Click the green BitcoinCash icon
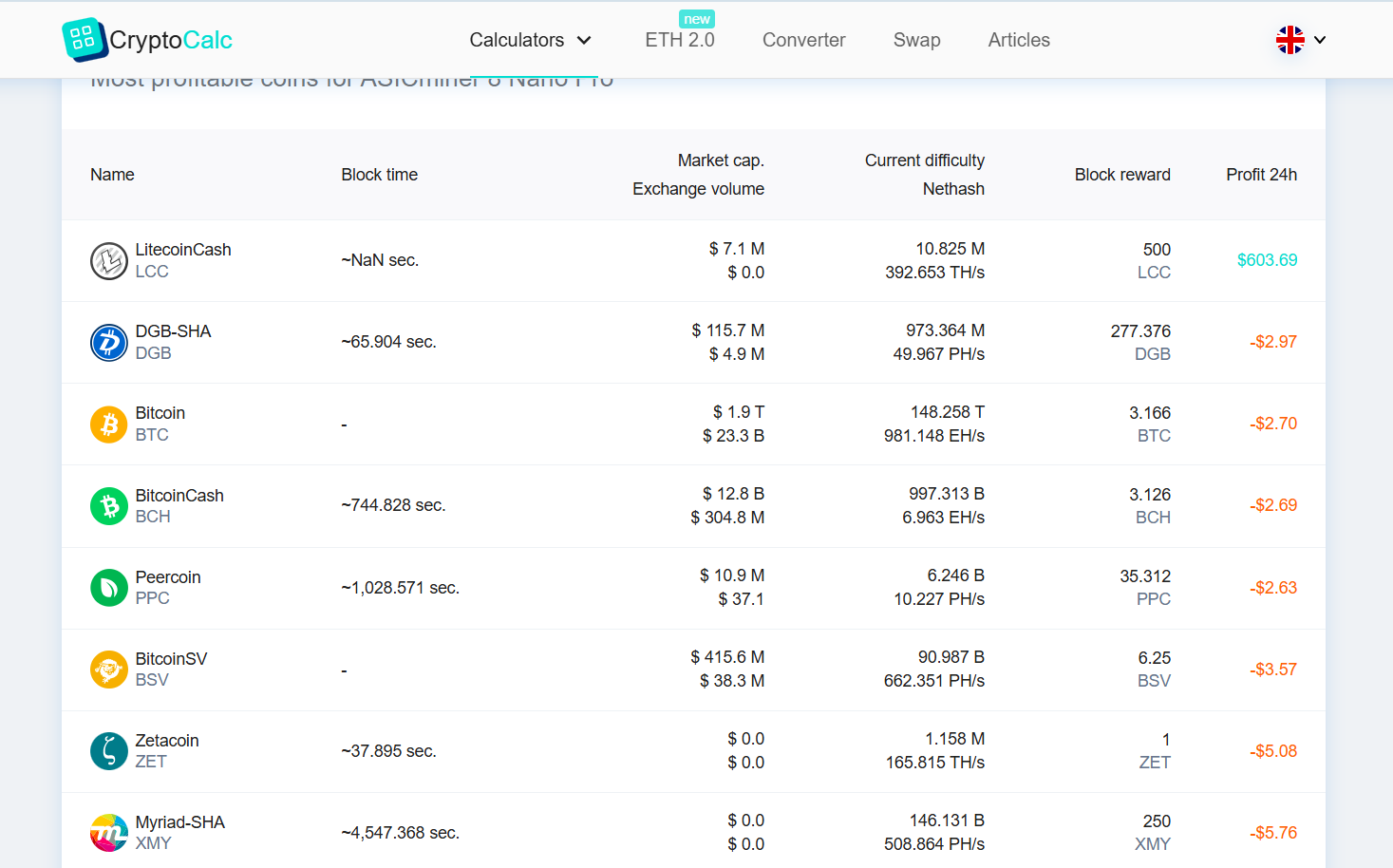 108,506
